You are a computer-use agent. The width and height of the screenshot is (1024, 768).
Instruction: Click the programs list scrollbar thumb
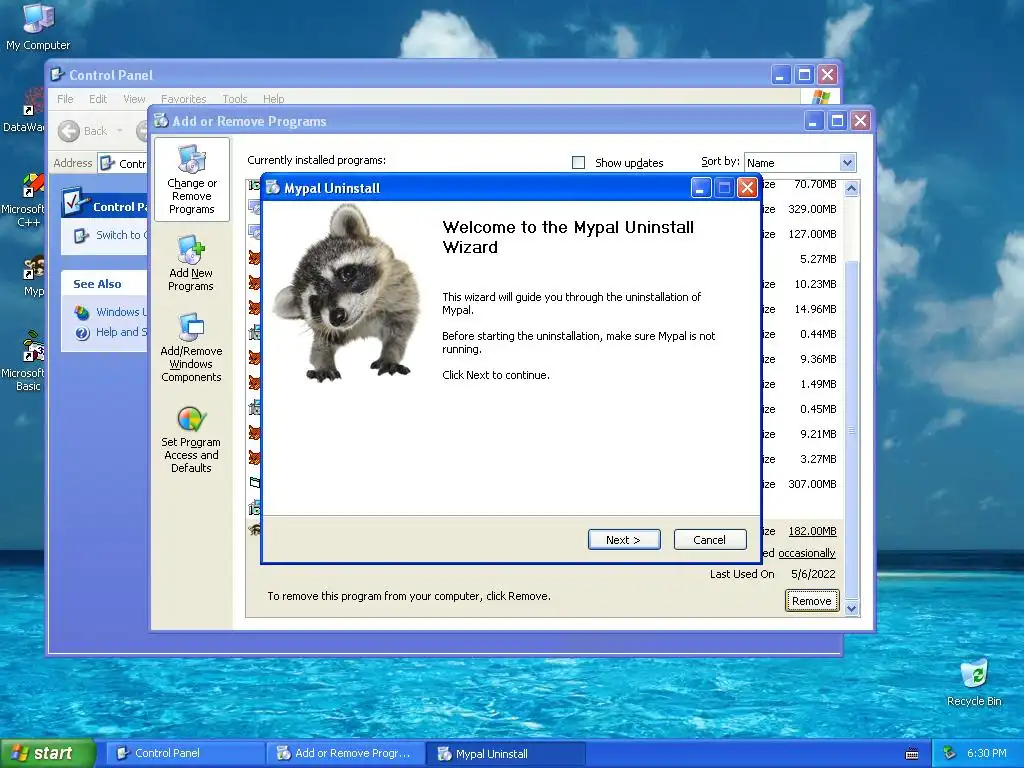tap(851, 428)
